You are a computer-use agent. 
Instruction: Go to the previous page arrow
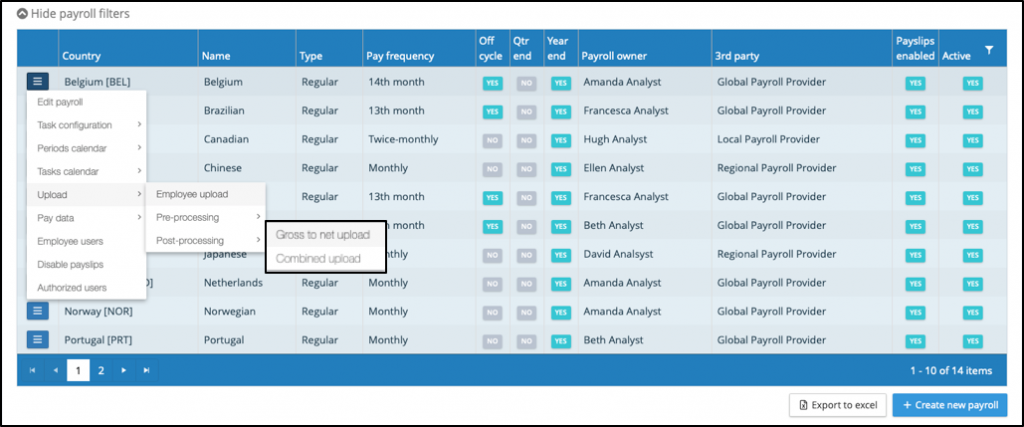pos(55,371)
